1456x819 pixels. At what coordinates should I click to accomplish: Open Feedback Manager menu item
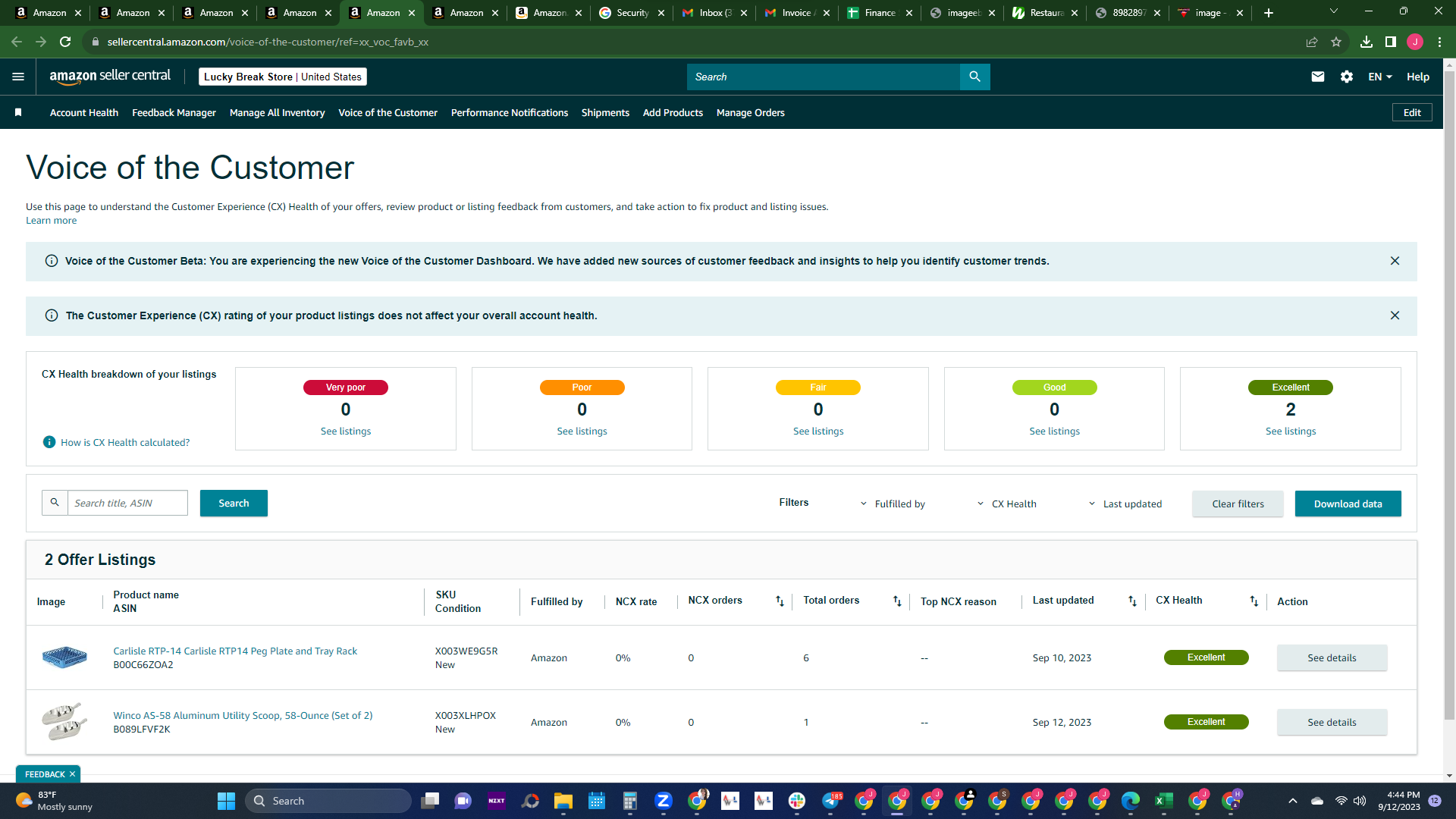(x=174, y=112)
